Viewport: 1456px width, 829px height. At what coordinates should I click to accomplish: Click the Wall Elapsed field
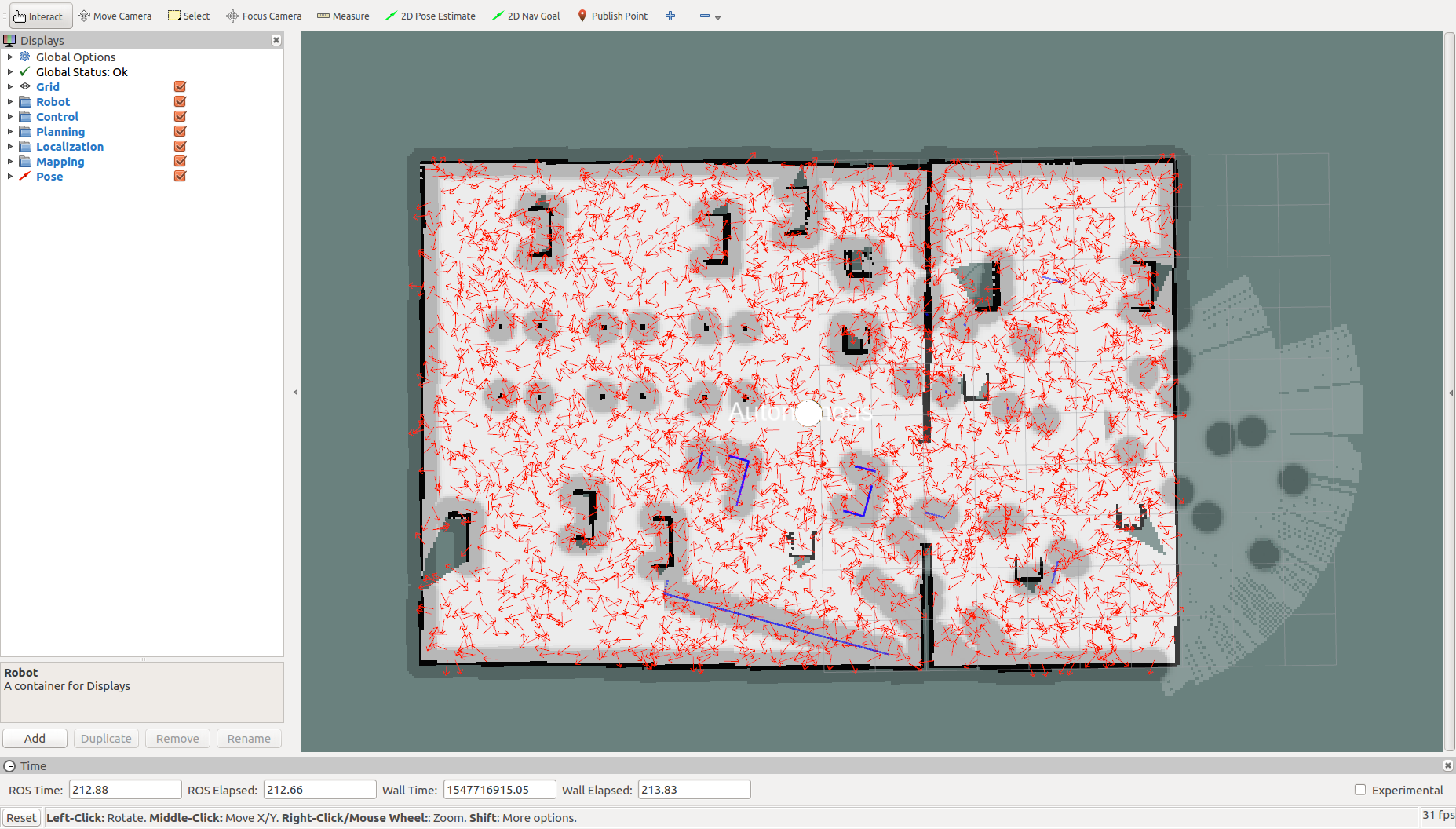pyautogui.click(x=694, y=790)
